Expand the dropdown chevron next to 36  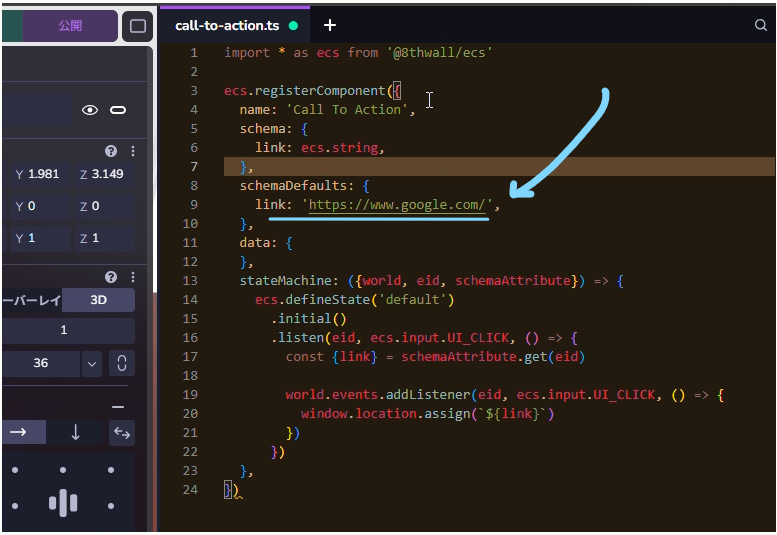pos(92,364)
